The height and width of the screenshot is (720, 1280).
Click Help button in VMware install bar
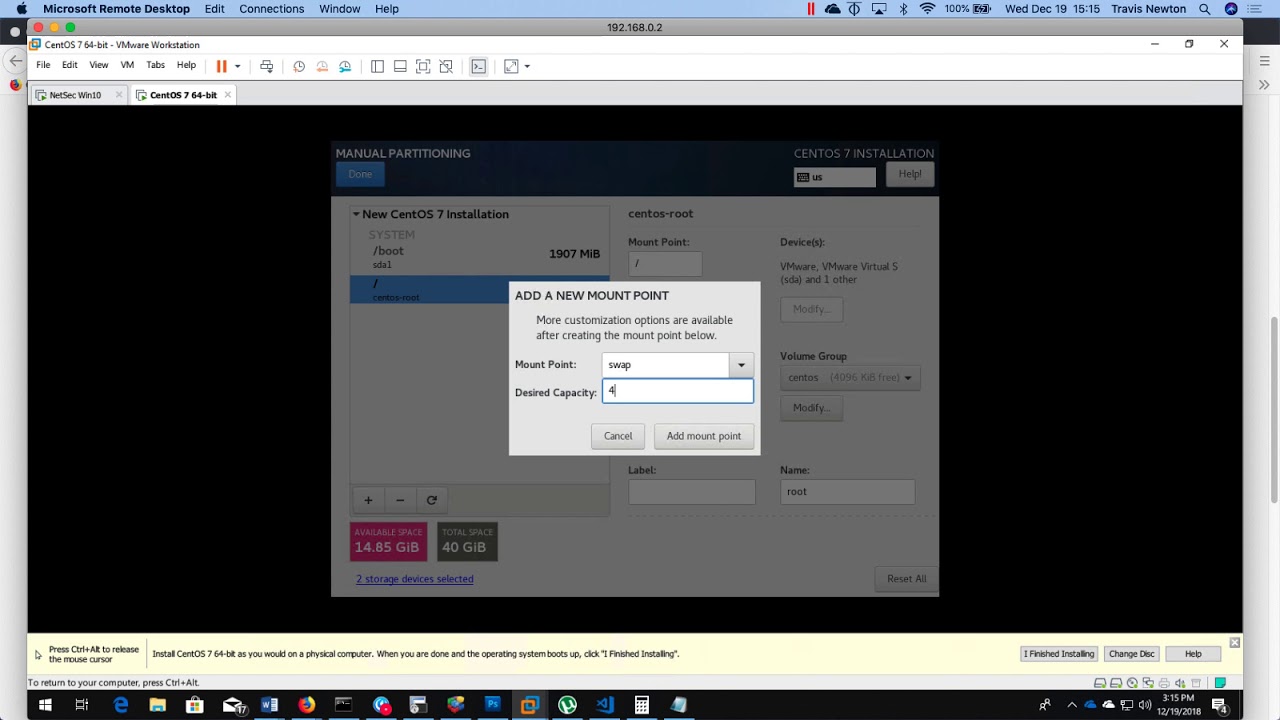click(x=1193, y=654)
